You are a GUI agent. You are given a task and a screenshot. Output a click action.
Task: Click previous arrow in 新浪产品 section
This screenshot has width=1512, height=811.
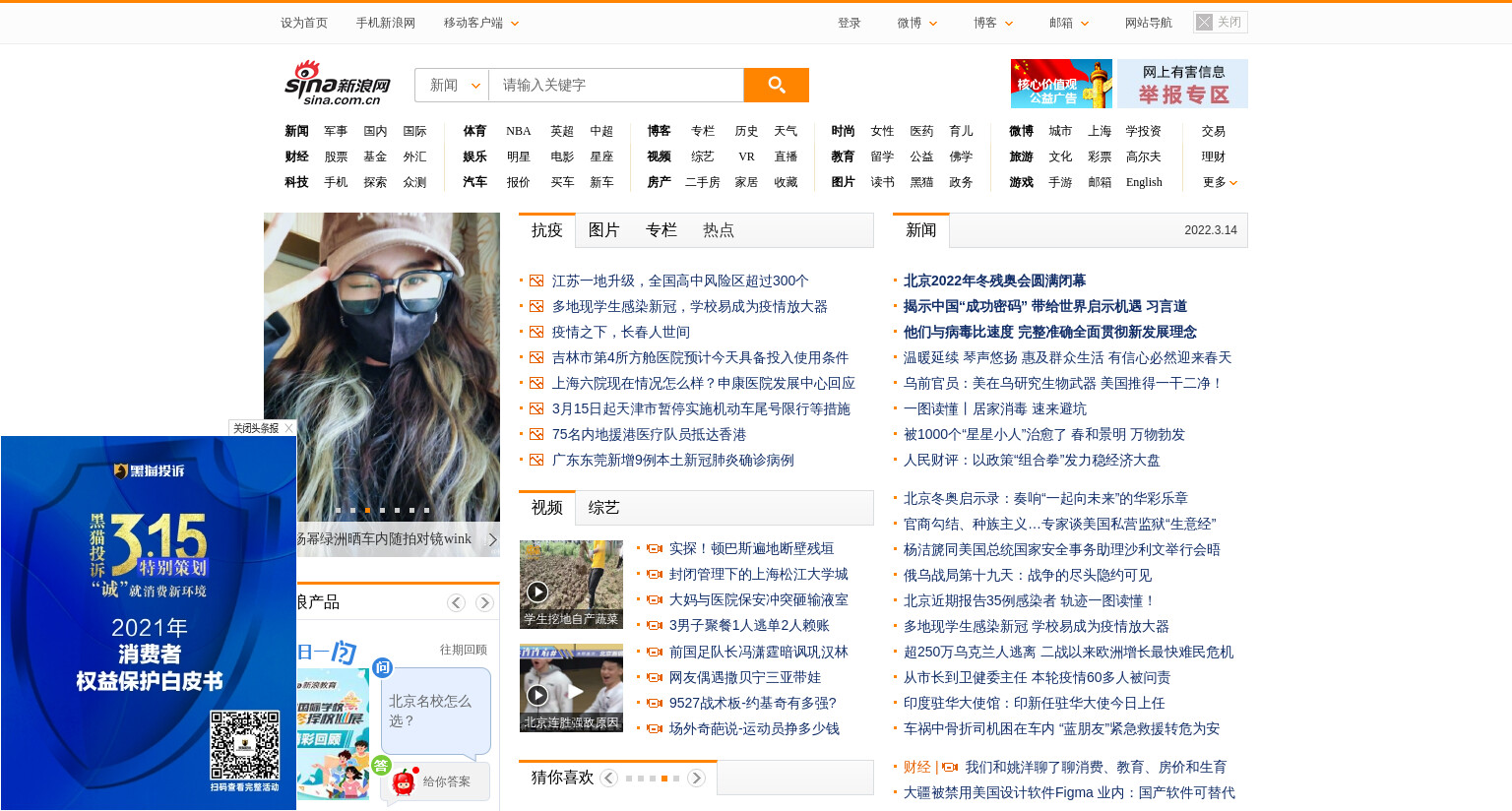456,602
